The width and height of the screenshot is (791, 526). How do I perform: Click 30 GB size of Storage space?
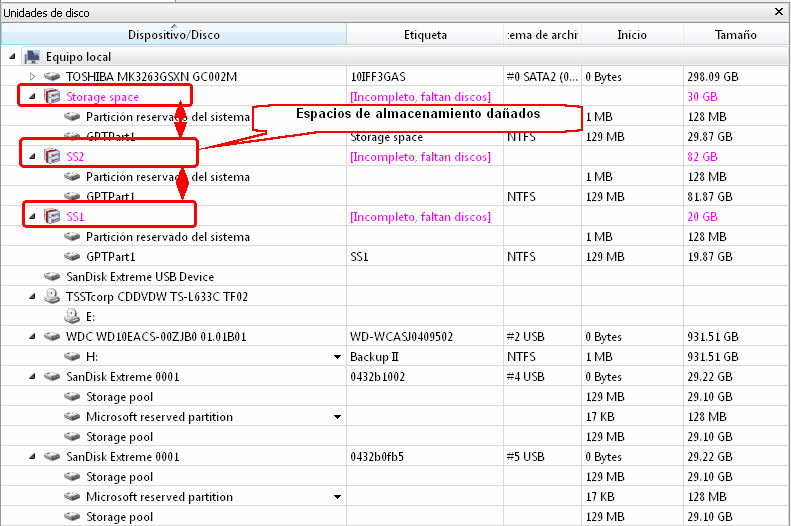[x=702, y=97]
